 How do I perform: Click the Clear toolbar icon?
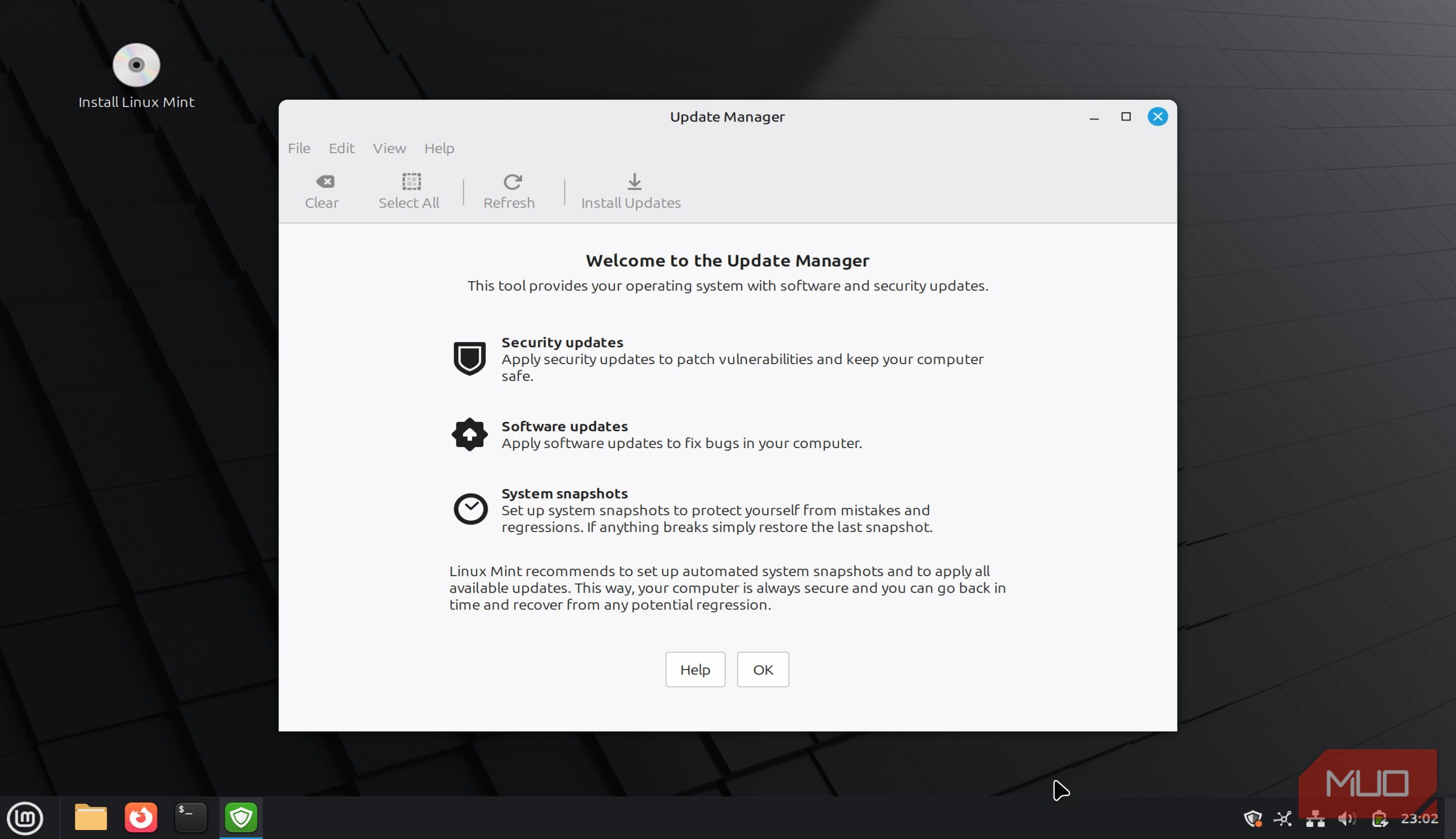[323, 191]
